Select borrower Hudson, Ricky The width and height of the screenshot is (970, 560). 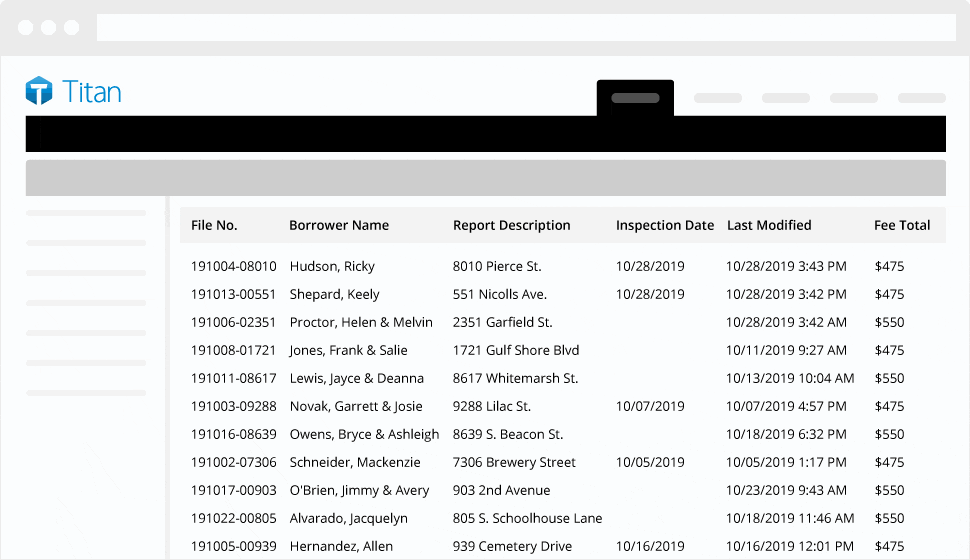pos(332,267)
